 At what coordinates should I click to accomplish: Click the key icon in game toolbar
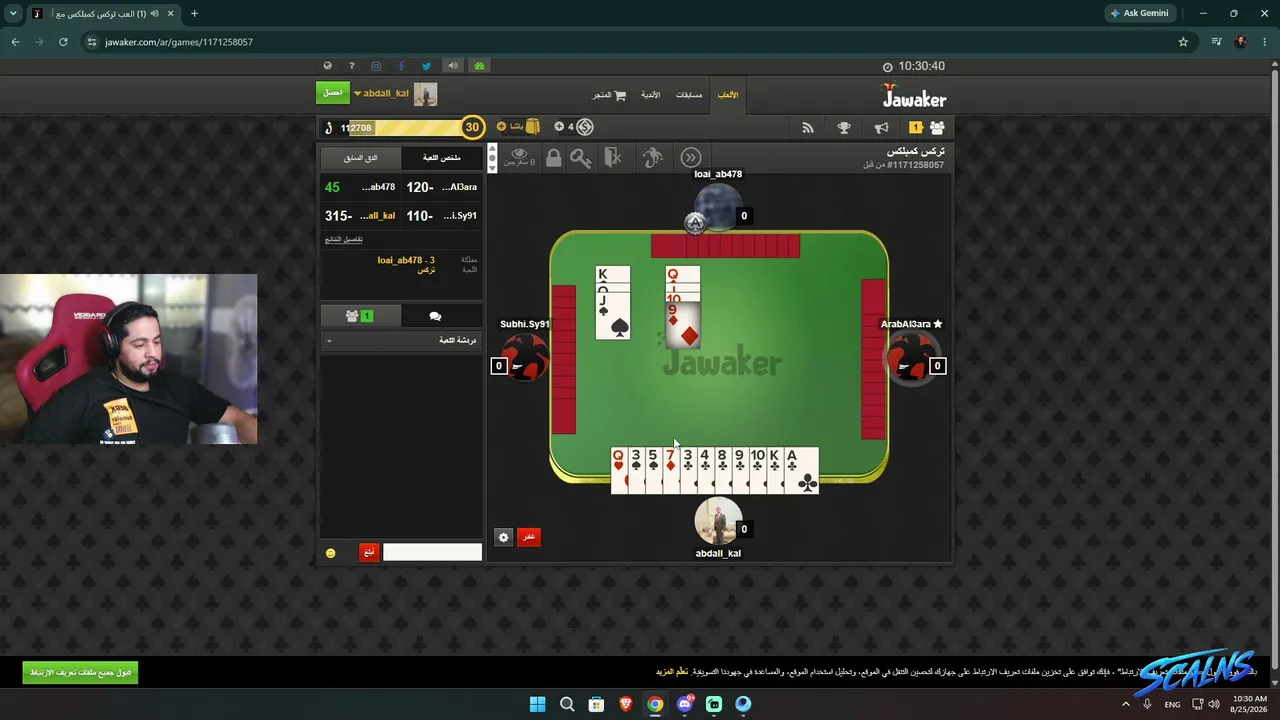[x=581, y=158]
